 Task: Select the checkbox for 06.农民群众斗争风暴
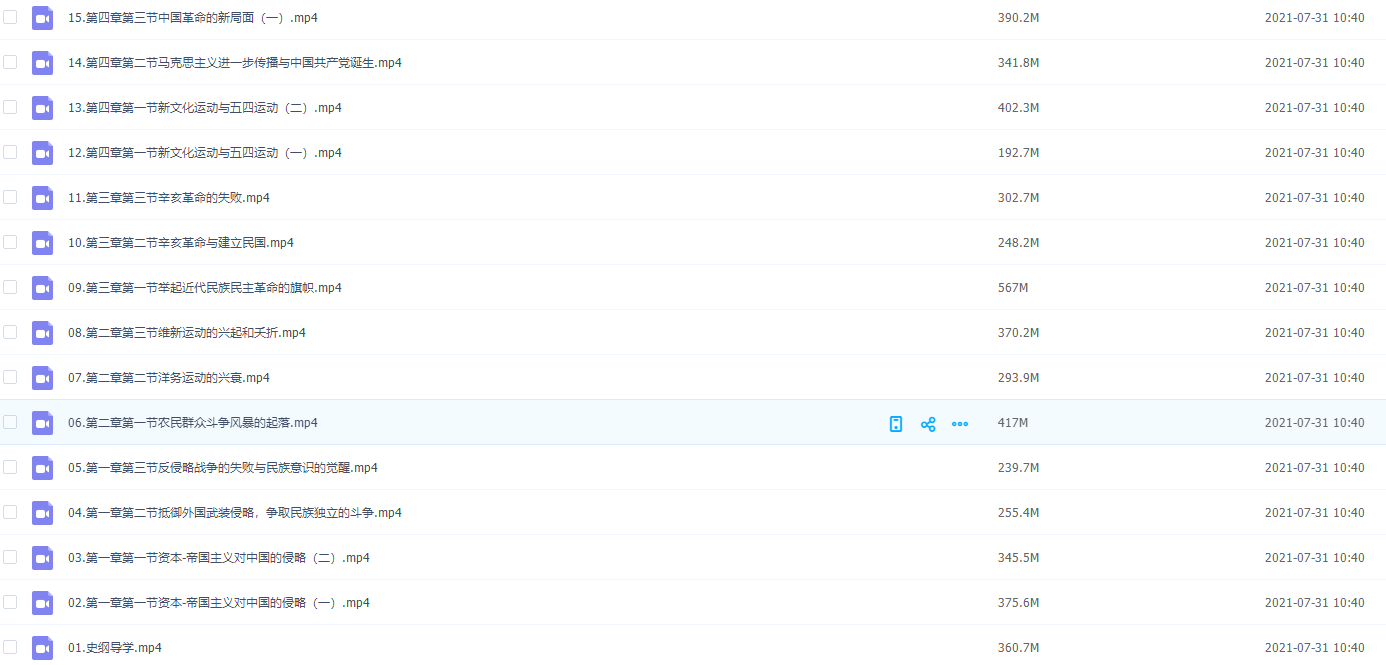(10, 422)
